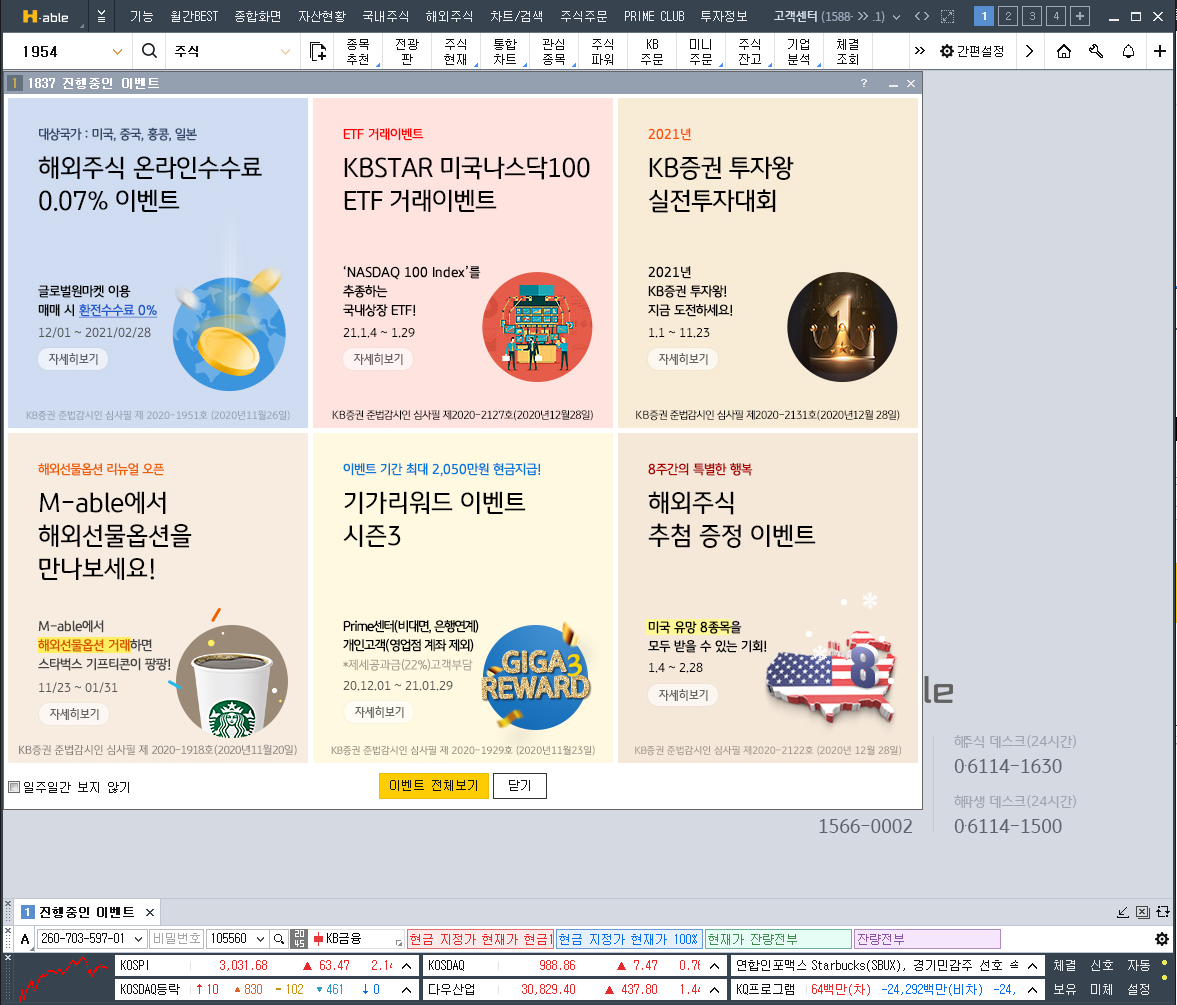
Task: Expand the KQ프로그램 ticker row
Action: 1032,990
